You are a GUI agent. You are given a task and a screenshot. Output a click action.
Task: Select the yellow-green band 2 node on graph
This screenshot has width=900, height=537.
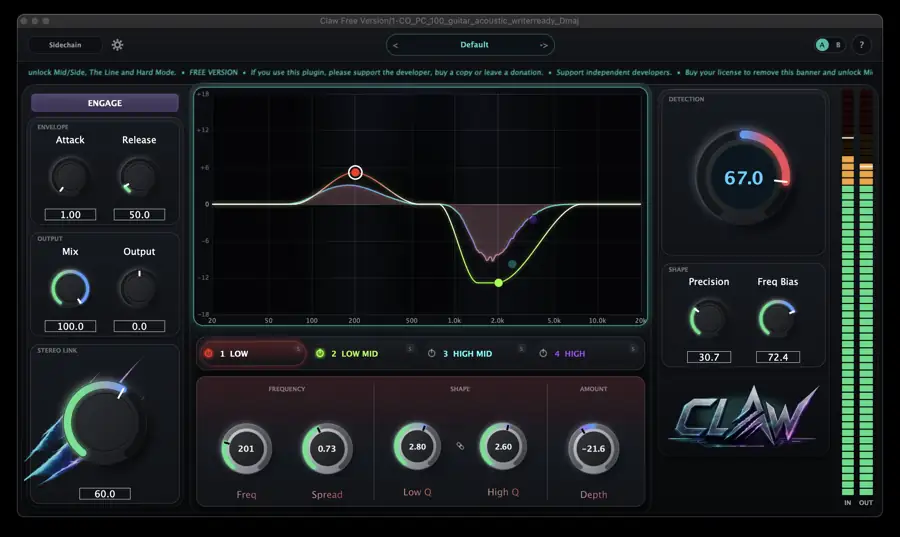(x=498, y=282)
